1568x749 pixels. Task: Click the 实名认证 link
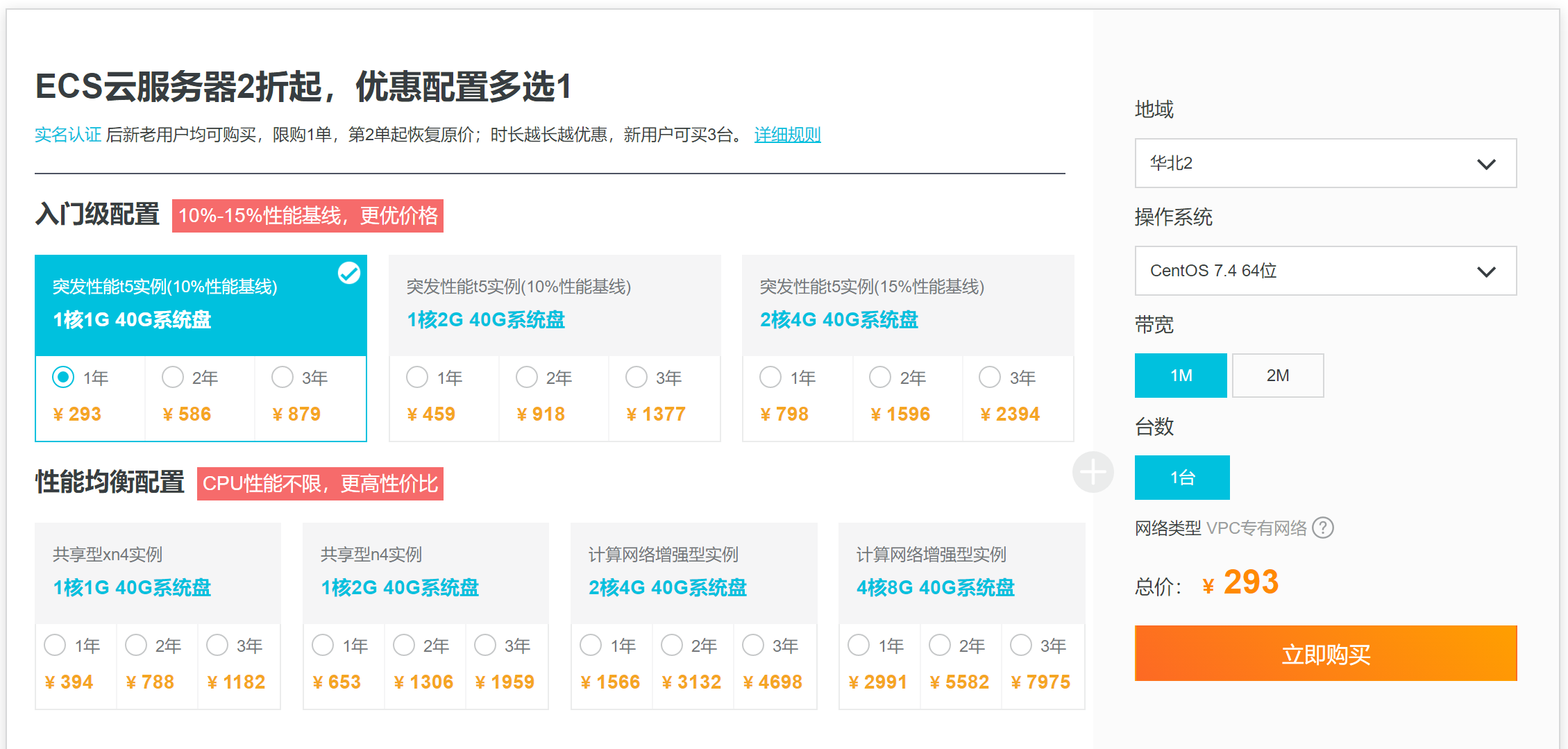pos(67,135)
